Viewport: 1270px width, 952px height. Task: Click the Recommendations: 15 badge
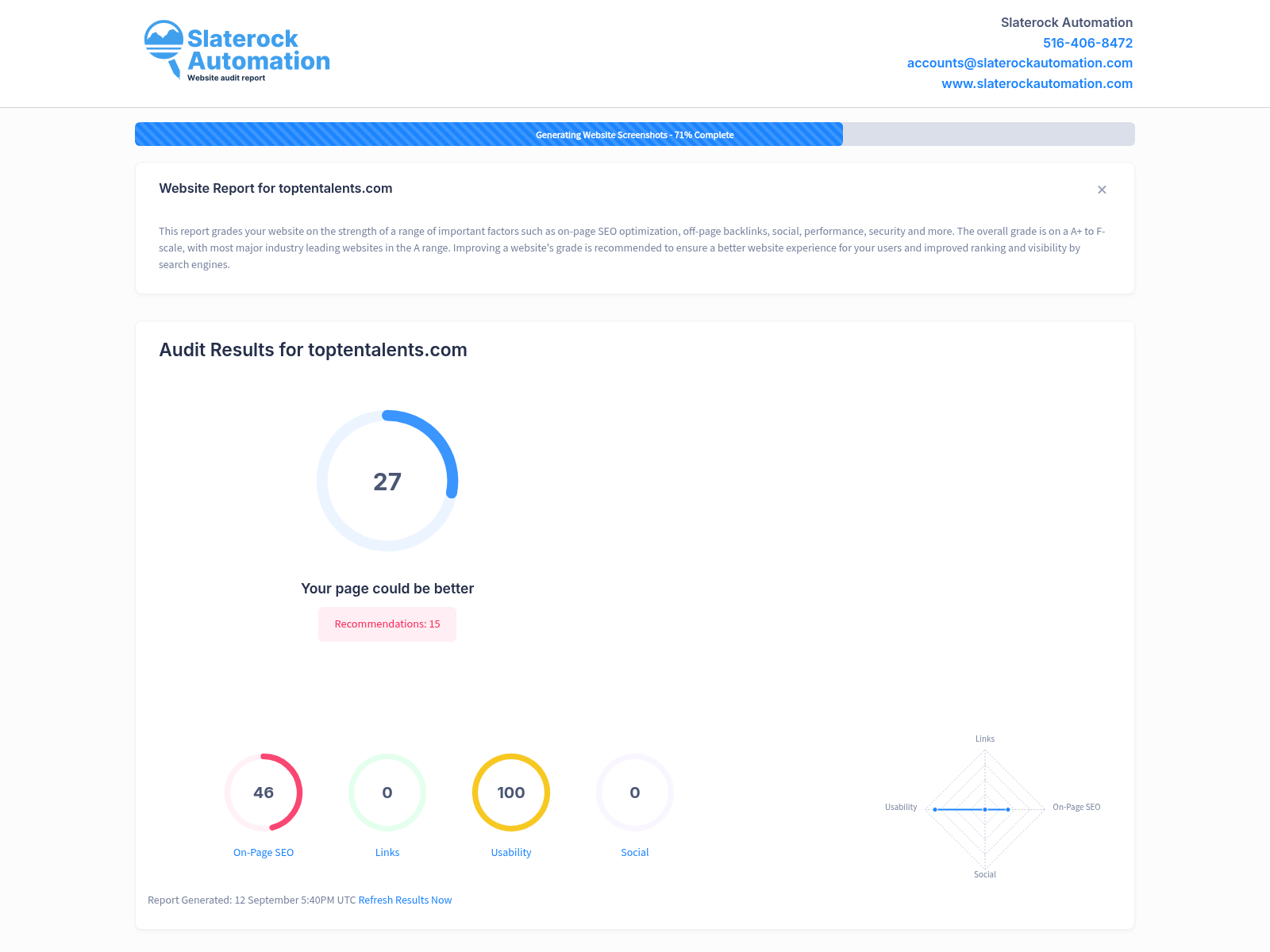(x=387, y=624)
